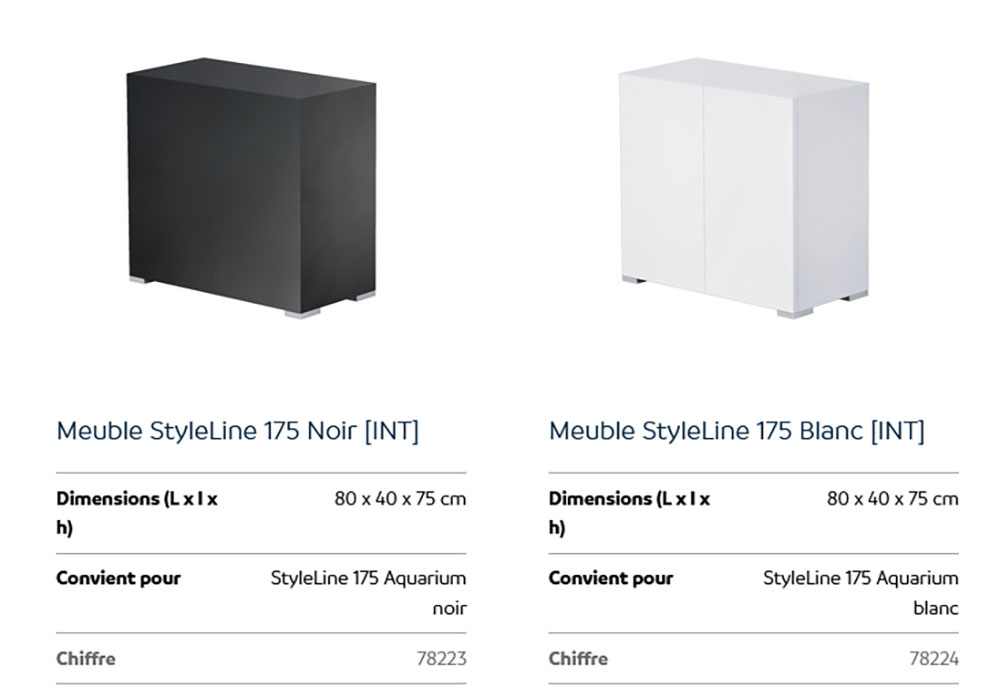Click Convient pour label in Blanc specs
This screenshot has height=698, width=1000.
click(611, 578)
